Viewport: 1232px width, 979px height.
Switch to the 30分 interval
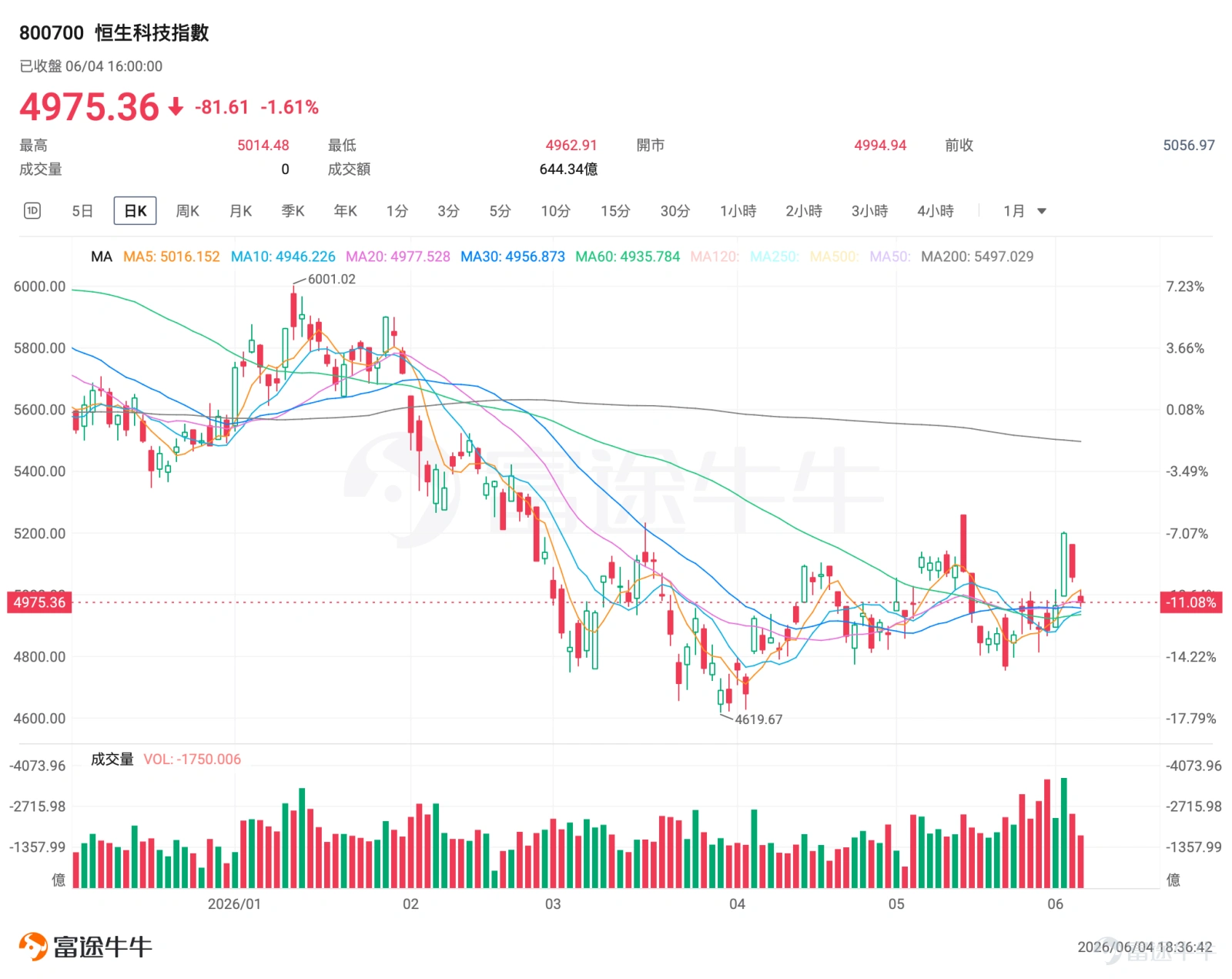(675, 211)
